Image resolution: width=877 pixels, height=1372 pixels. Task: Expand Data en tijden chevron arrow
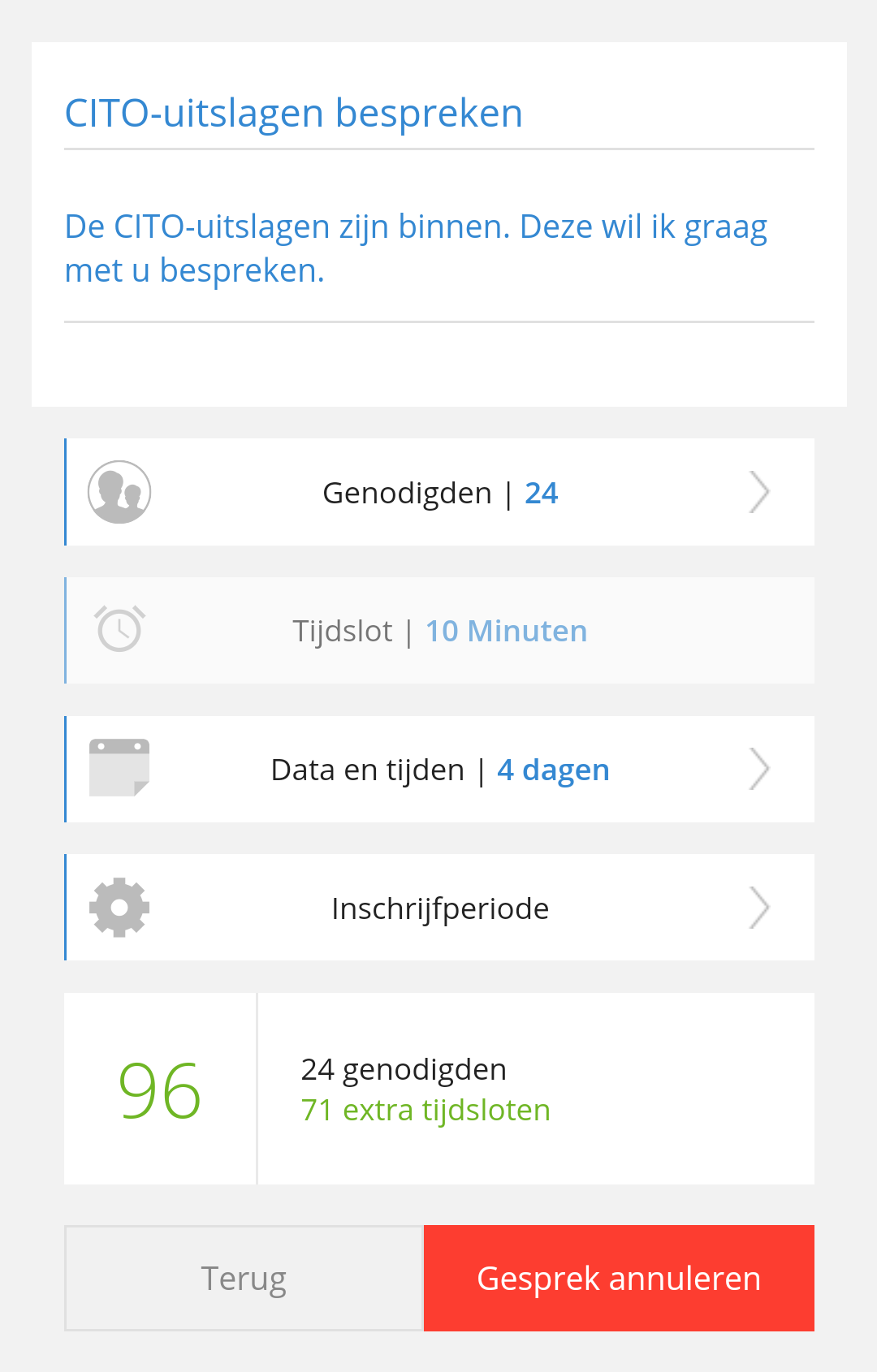(758, 769)
